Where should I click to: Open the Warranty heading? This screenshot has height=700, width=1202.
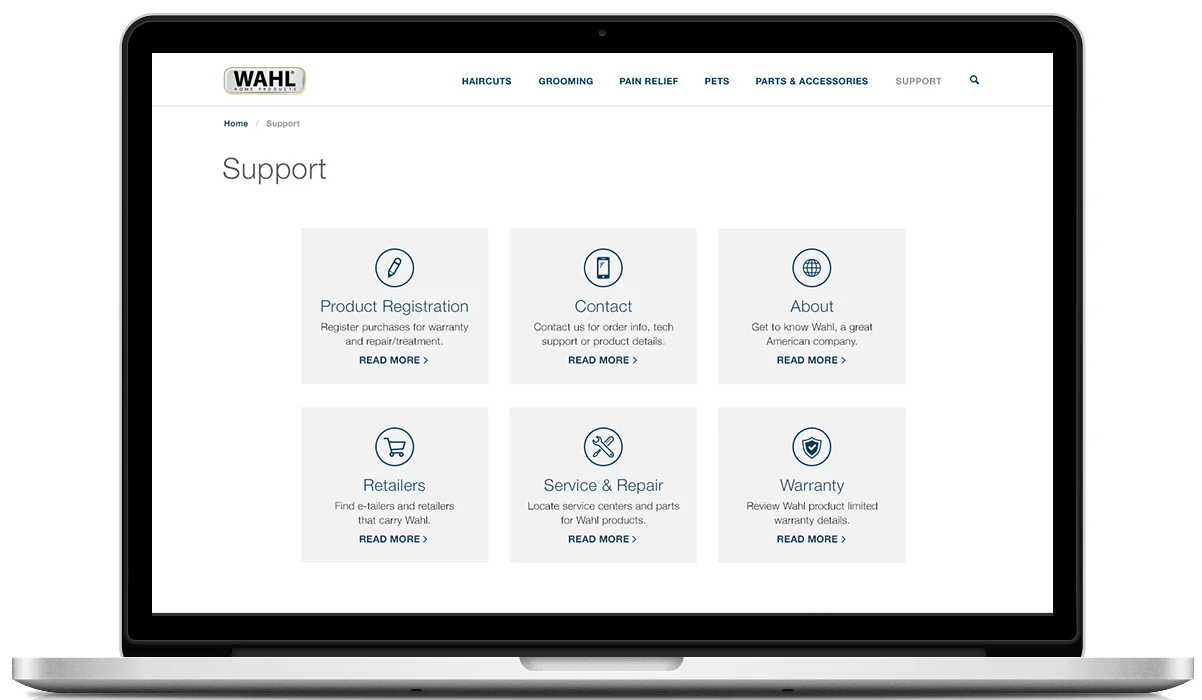(x=812, y=486)
